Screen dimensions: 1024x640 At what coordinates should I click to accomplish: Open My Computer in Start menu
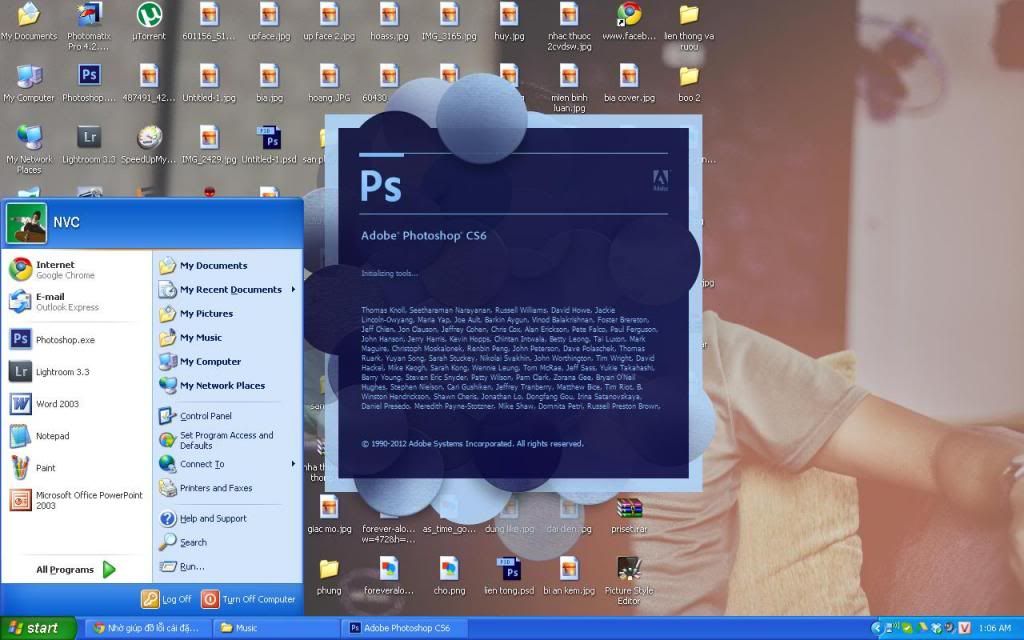[x=228, y=361]
